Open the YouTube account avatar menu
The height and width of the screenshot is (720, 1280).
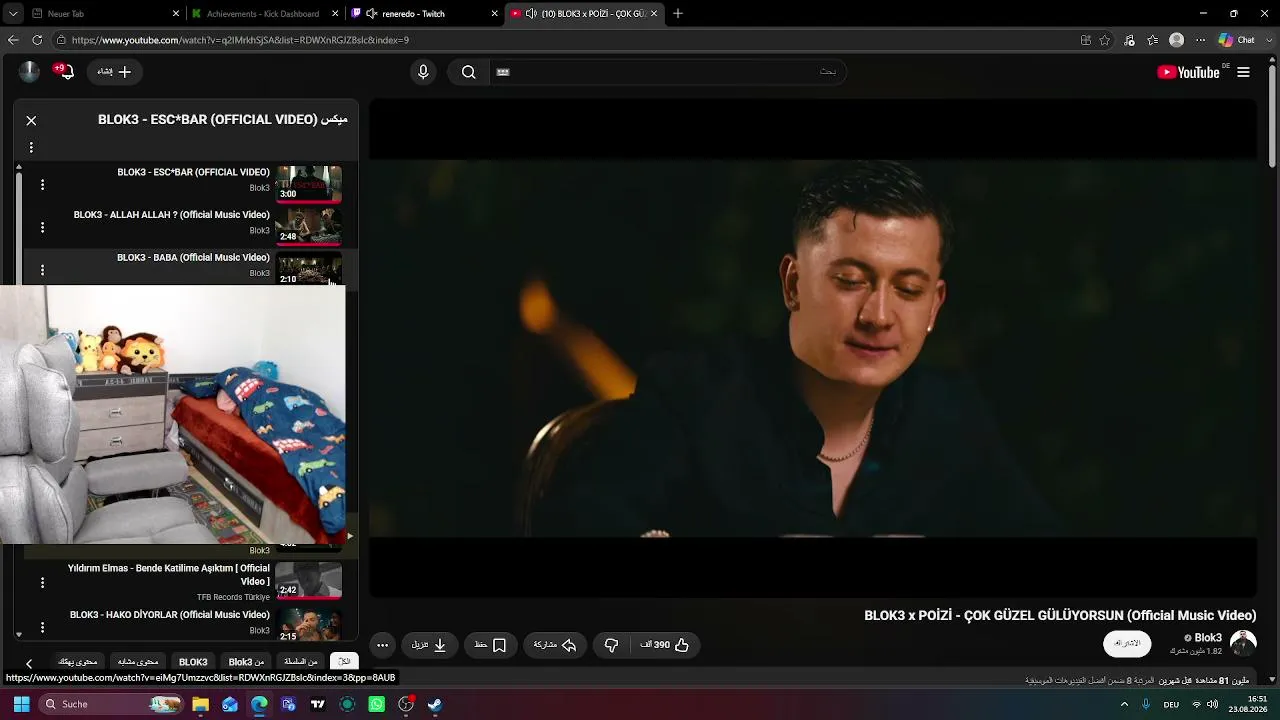(29, 71)
